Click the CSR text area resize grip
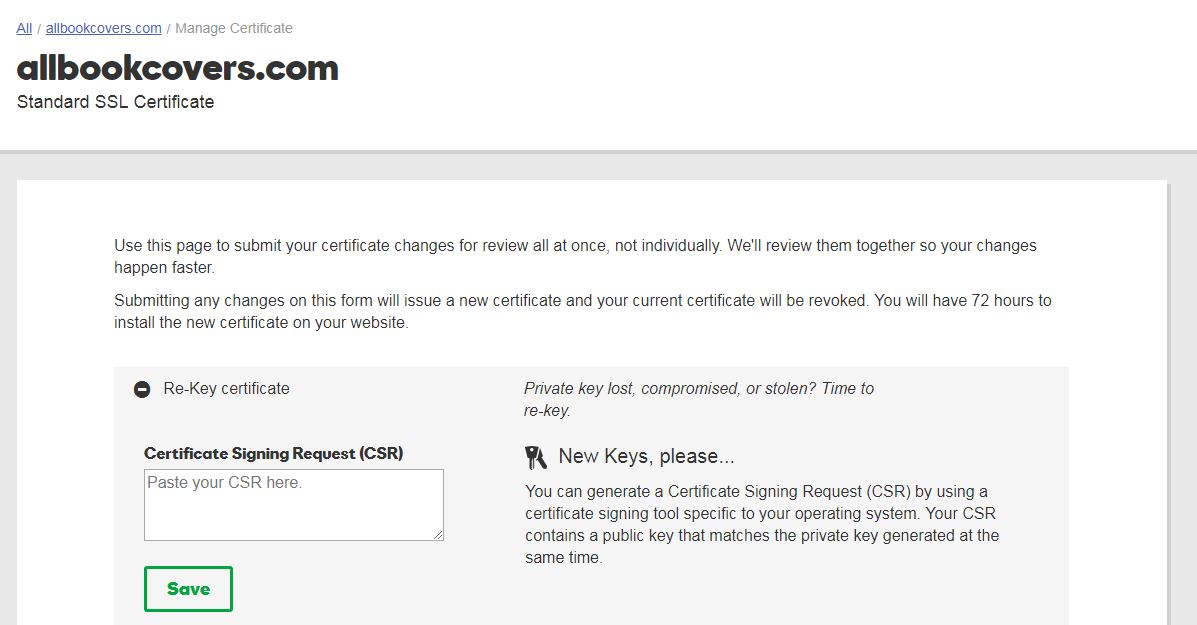The height and width of the screenshot is (625, 1197). click(x=438, y=535)
